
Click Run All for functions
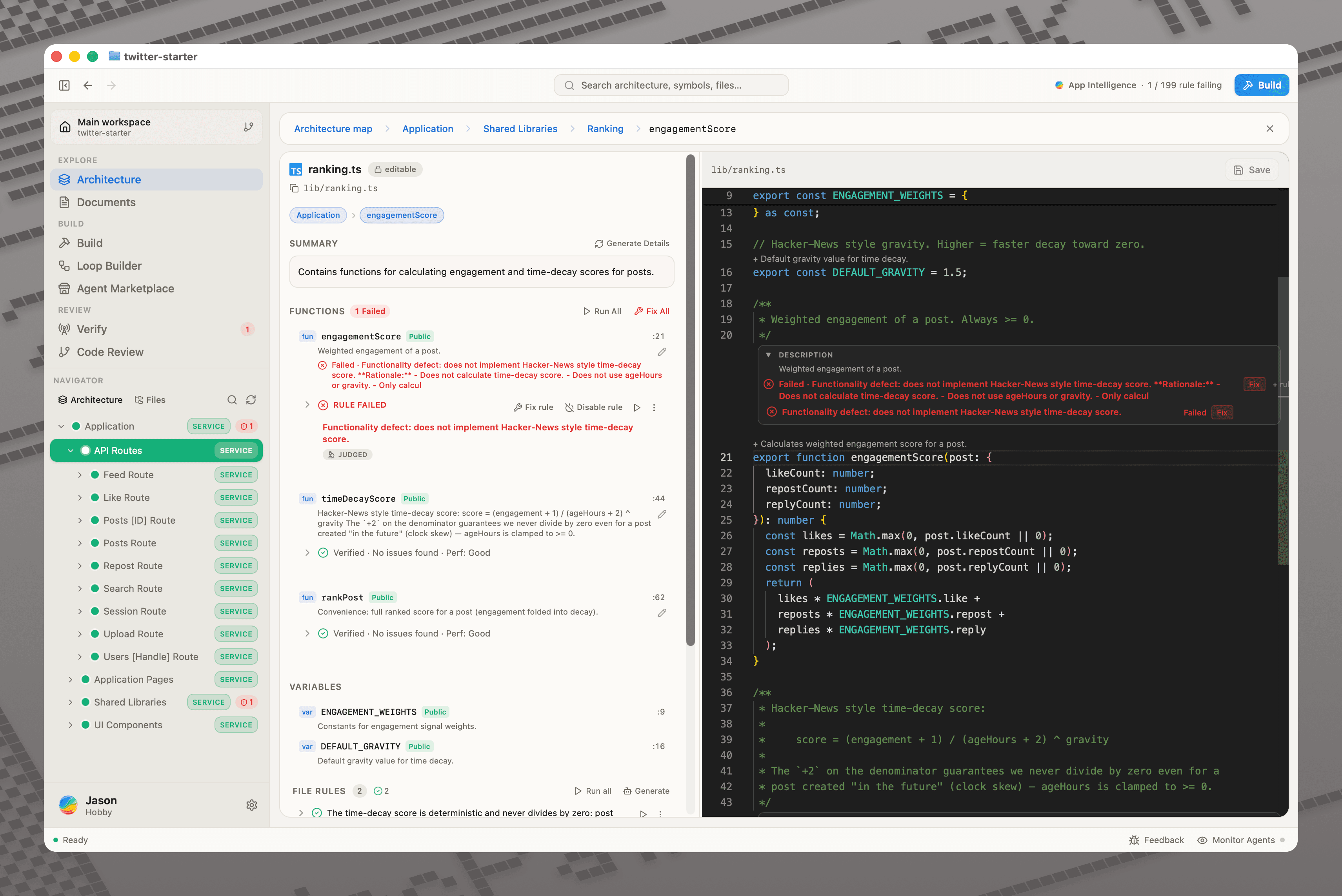pyautogui.click(x=602, y=312)
